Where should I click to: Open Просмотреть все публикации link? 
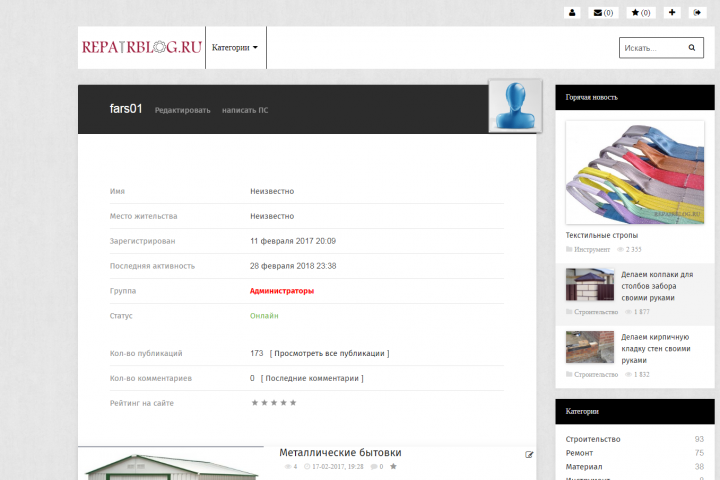(329, 353)
